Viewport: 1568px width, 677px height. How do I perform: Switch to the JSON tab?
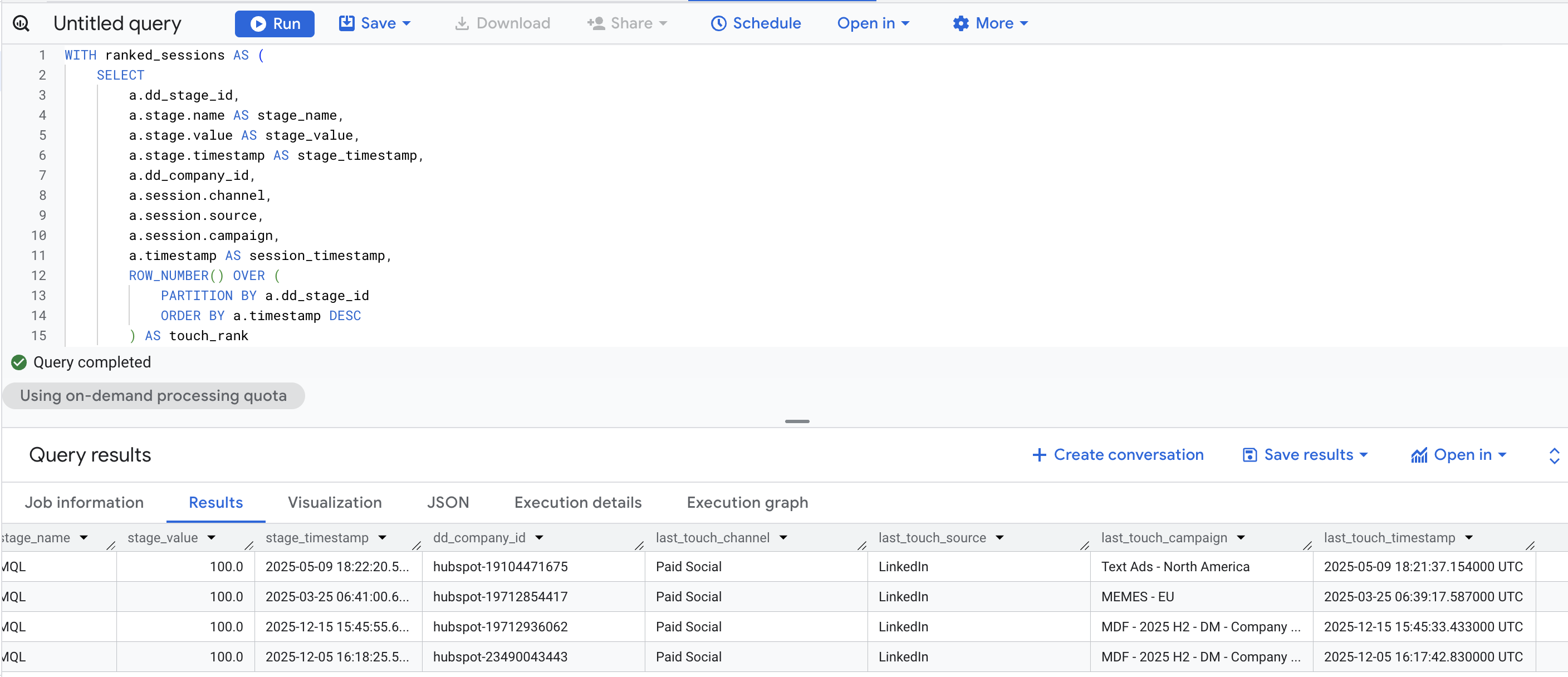click(x=448, y=502)
